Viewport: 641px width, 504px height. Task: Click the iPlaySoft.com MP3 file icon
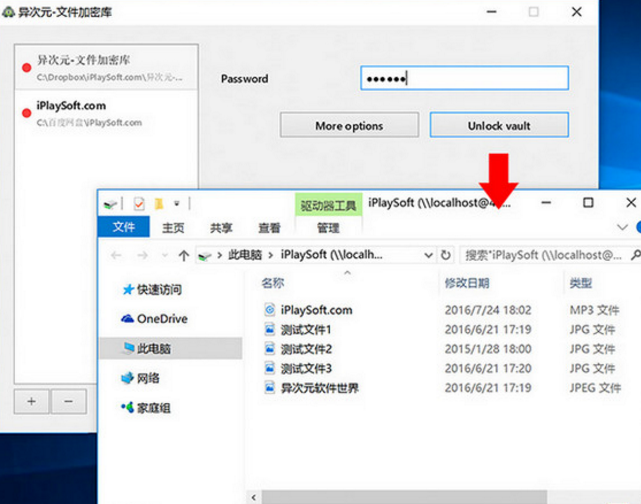click(269, 310)
